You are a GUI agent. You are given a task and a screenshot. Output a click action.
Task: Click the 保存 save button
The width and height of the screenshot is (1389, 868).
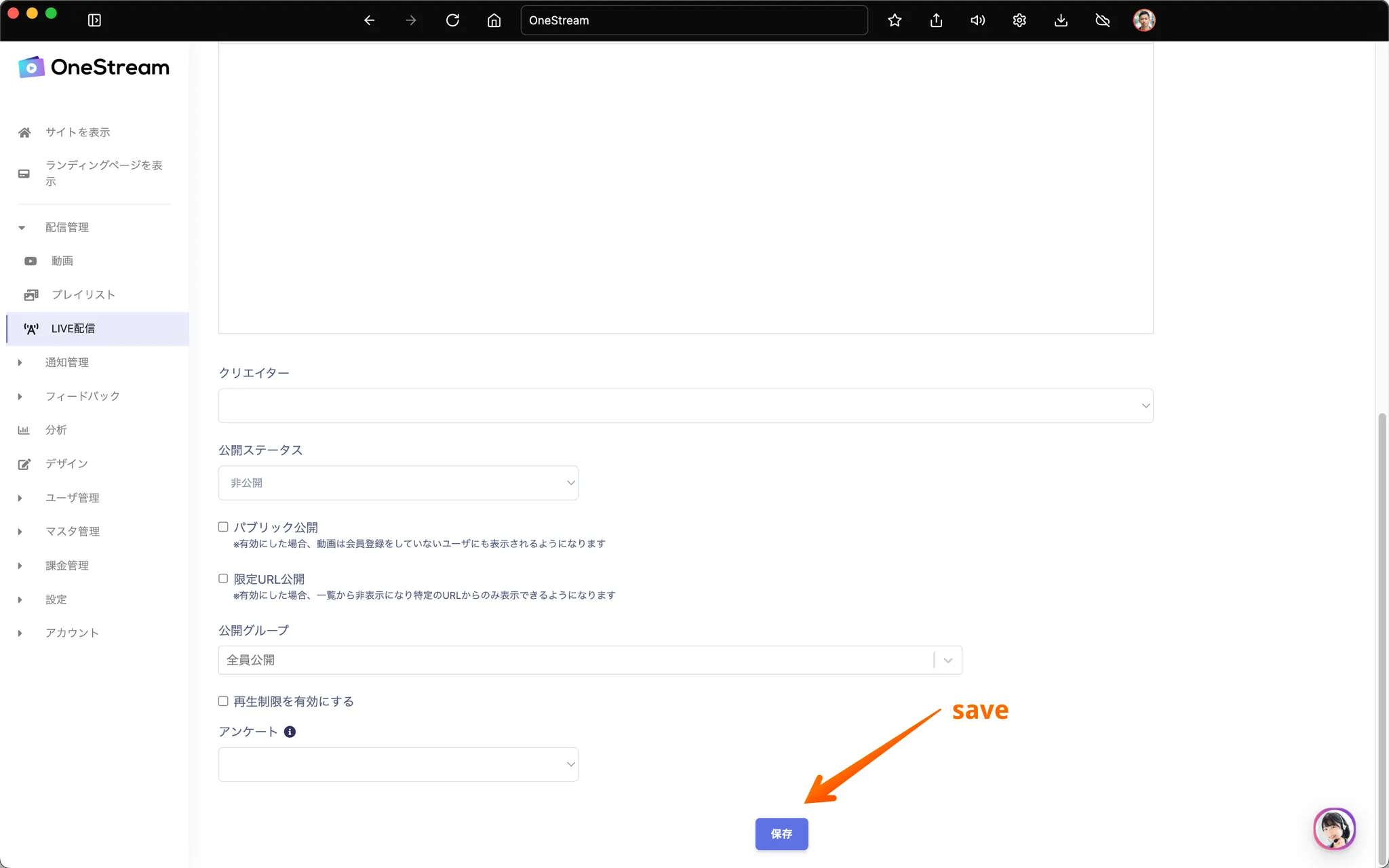click(781, 833)
